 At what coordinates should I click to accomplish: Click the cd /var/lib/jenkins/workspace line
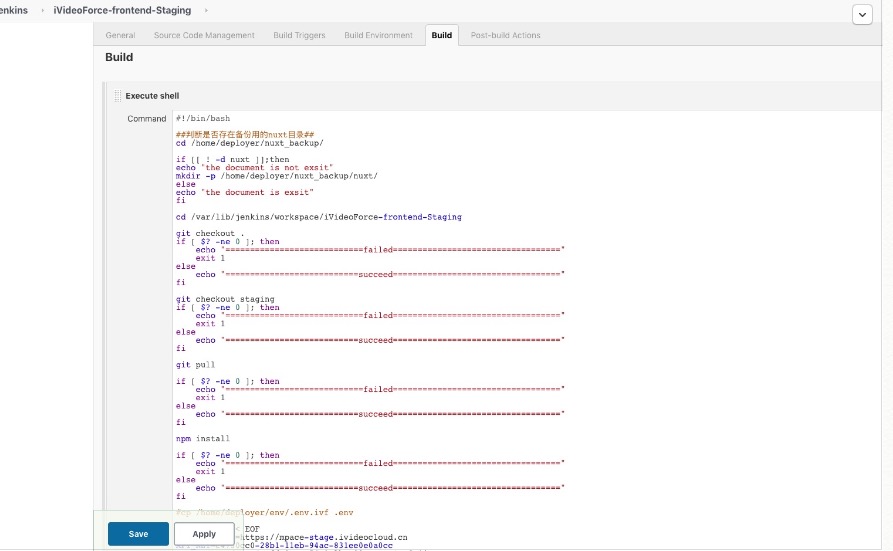coord(319,217)
